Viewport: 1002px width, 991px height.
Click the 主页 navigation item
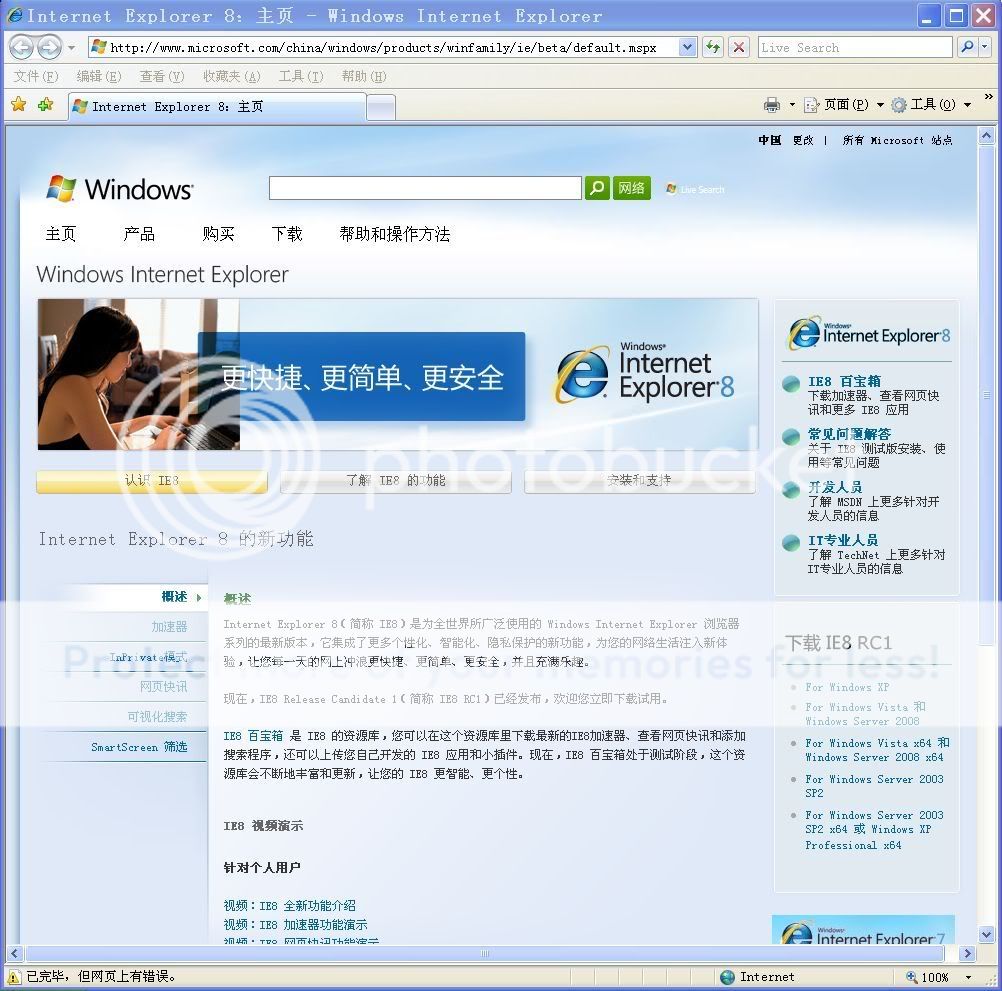pos(61,234)
